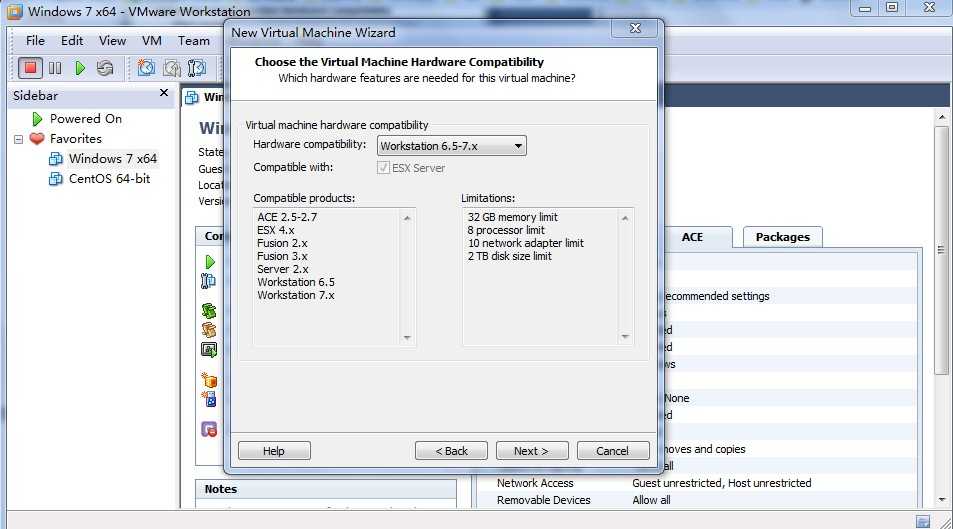Click the blue pocket ACE command icon
The height and width of the screenshot is (529, 953).
209,399
